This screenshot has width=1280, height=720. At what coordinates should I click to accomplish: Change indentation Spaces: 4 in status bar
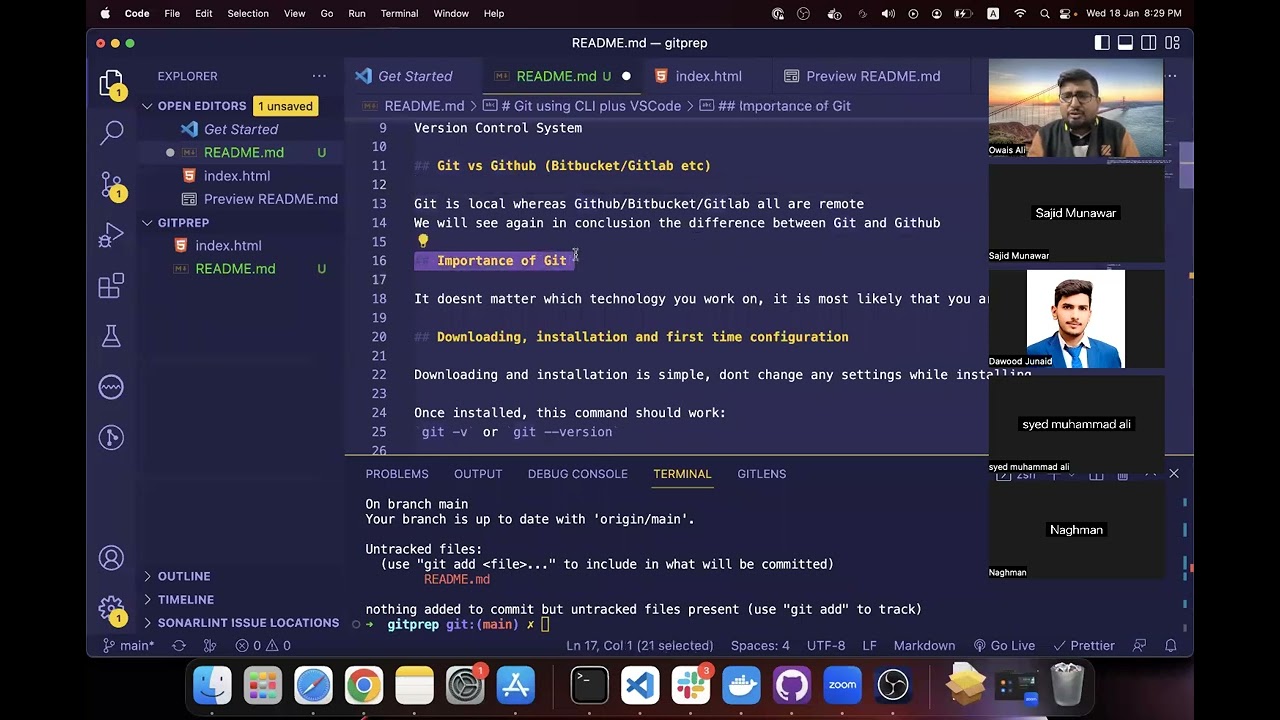pyautogui.click(x=760, y=646)
